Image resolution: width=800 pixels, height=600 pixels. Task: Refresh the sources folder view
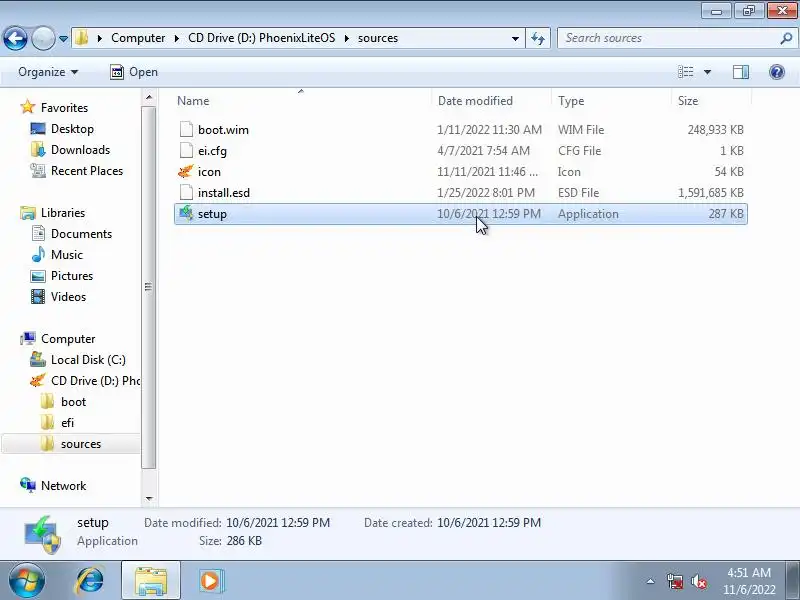click(538, 38)
